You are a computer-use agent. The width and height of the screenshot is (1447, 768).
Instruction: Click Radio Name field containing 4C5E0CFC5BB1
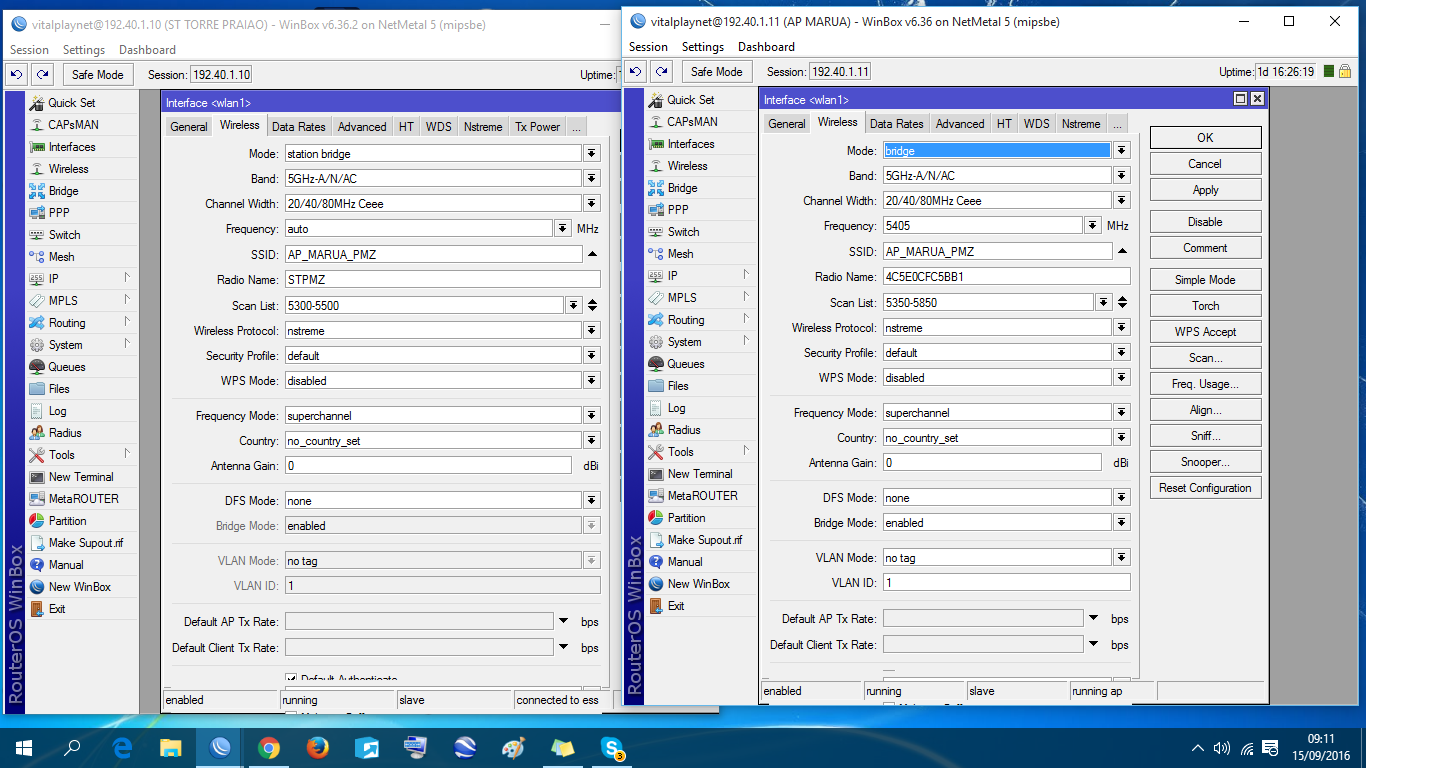[x=1006, y=277]
